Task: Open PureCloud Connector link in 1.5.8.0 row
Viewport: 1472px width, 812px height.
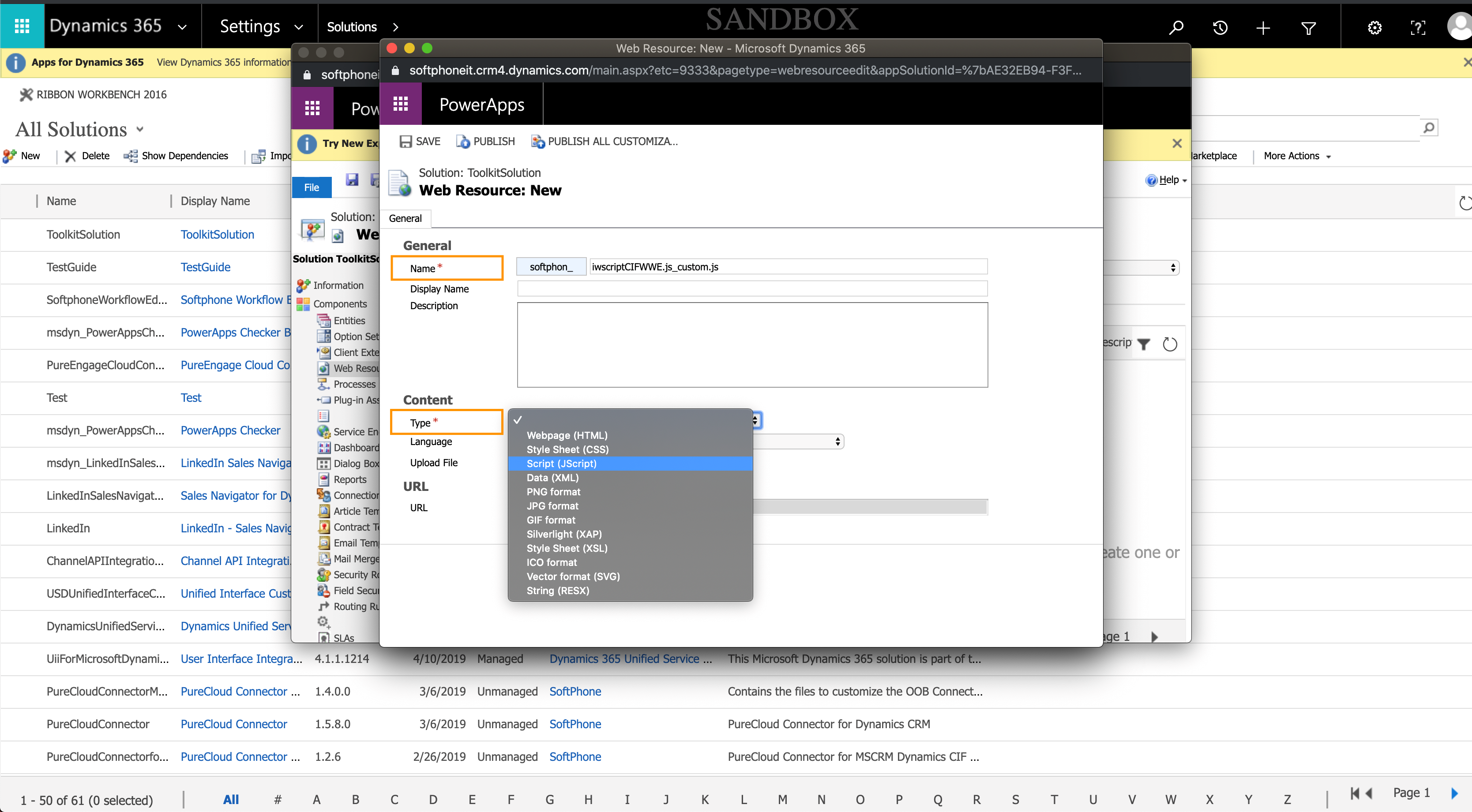Action: coord(234,724)
